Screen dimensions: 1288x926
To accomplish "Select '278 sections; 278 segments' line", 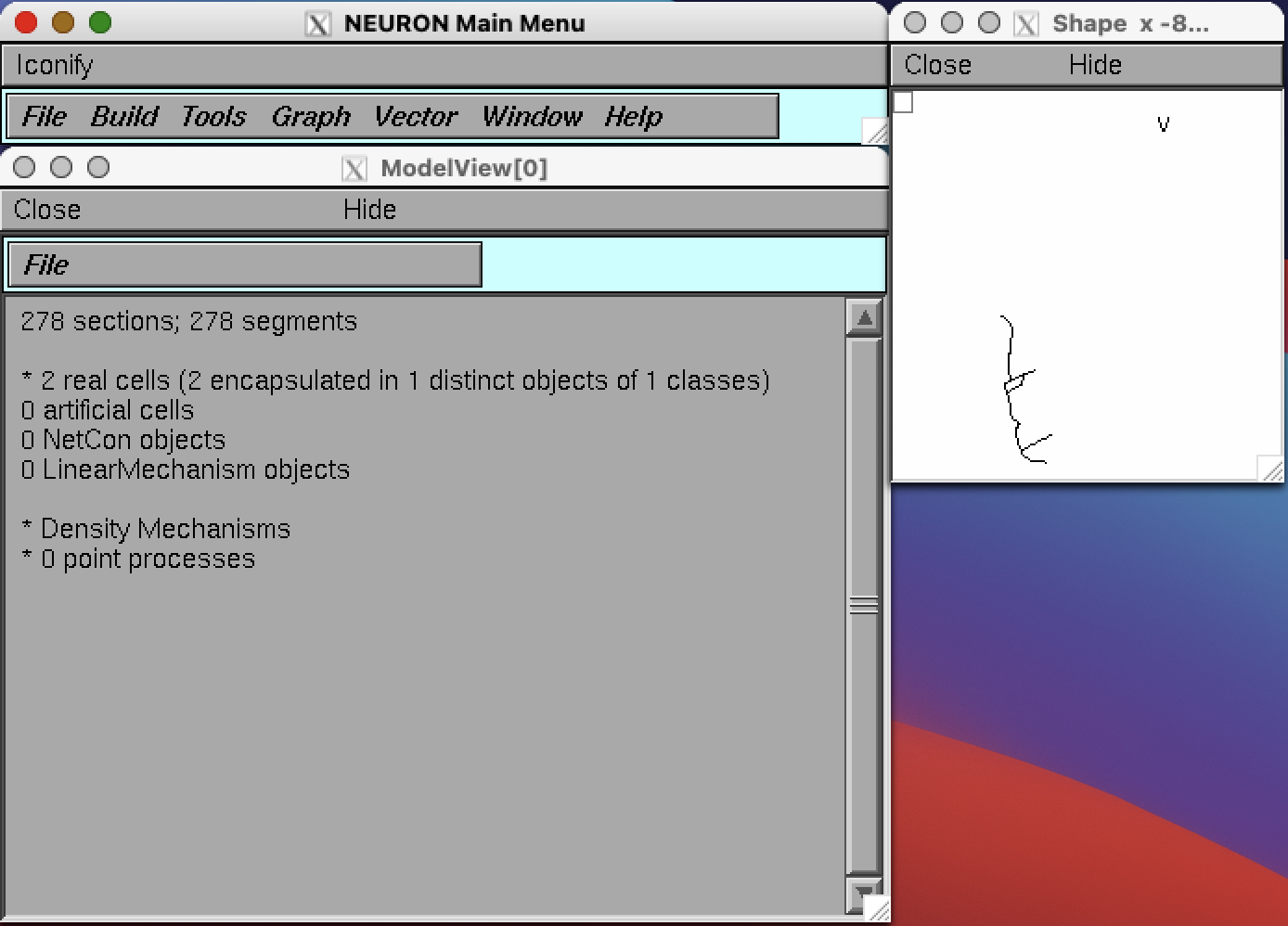I will 188,321.
